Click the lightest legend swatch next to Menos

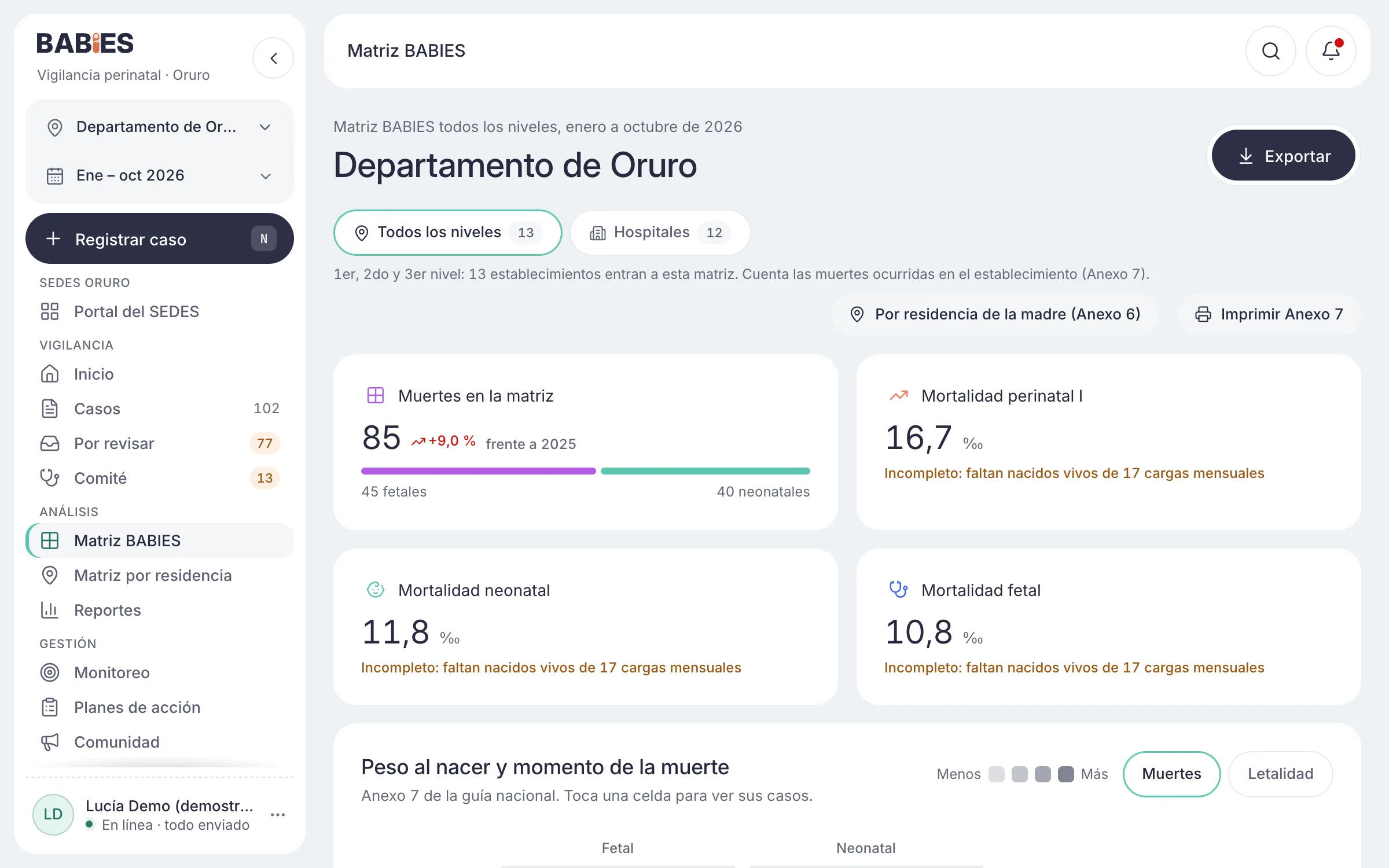[997, 774]
